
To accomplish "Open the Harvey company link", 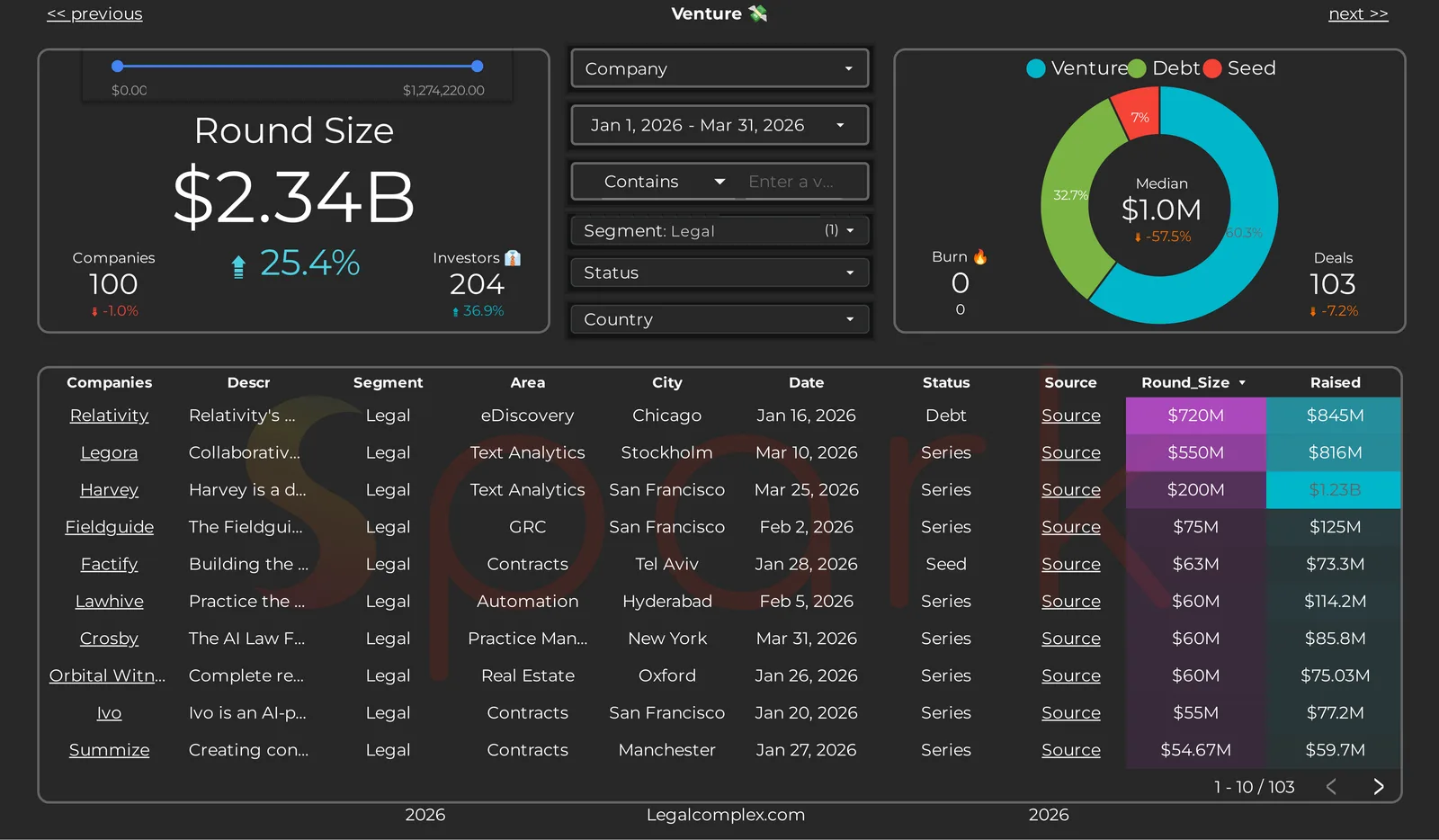I will click(109, 490).
